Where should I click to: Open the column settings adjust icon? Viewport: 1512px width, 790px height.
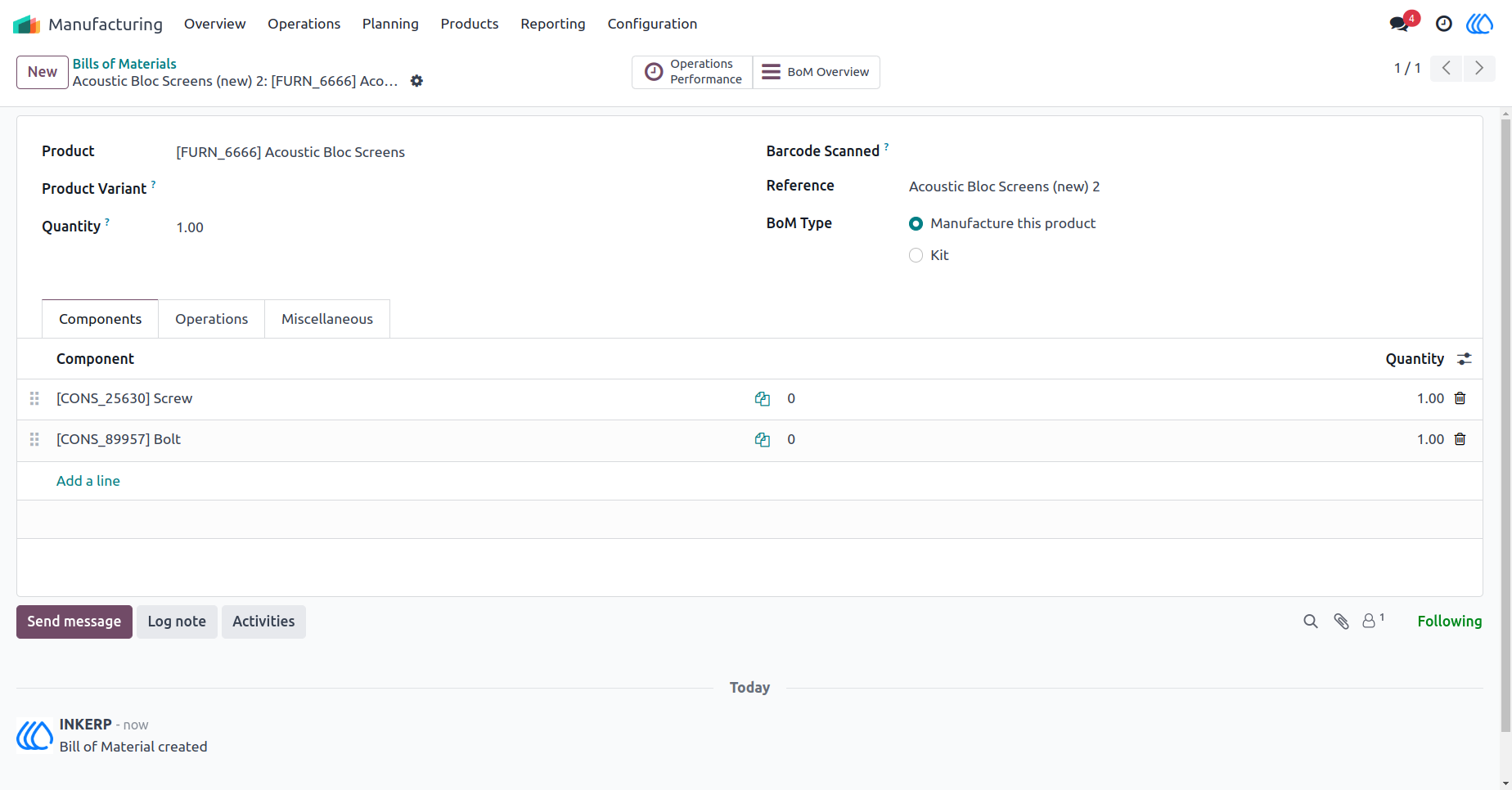pos(1465,359)
